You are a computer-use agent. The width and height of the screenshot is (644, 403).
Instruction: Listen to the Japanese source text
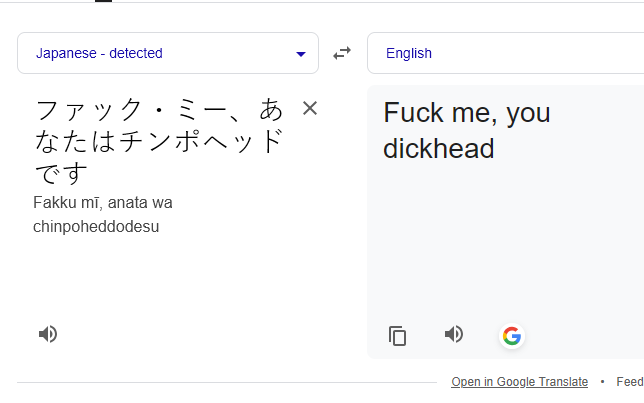[48, 334]
